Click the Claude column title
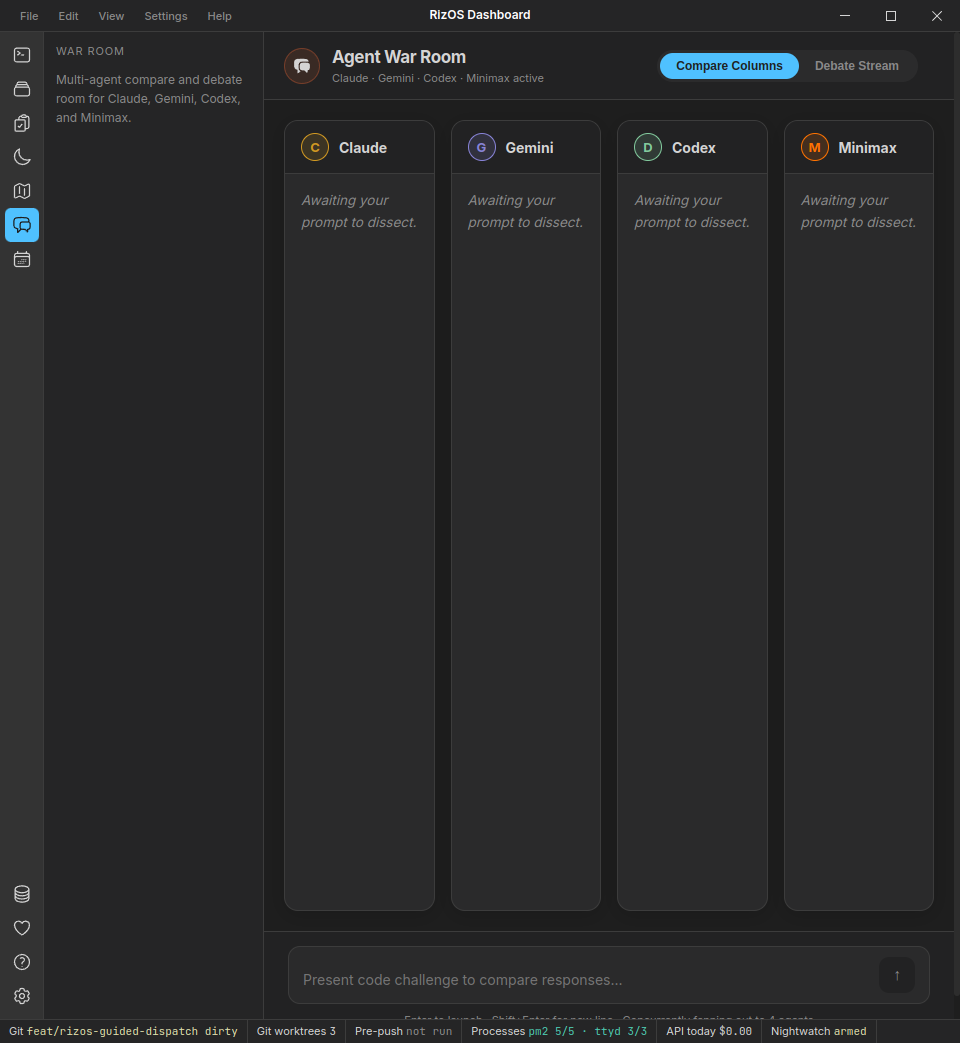This screenshot has width=960, height=1043. tap(363, 148)
